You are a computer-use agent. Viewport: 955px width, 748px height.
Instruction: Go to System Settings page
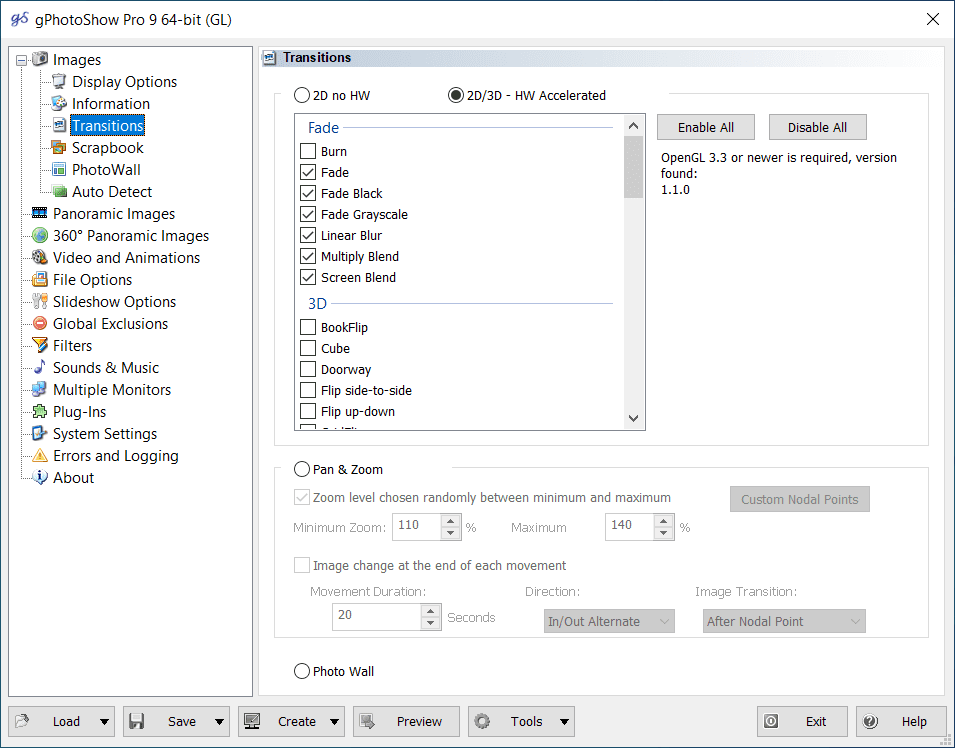tap(105, 433)
